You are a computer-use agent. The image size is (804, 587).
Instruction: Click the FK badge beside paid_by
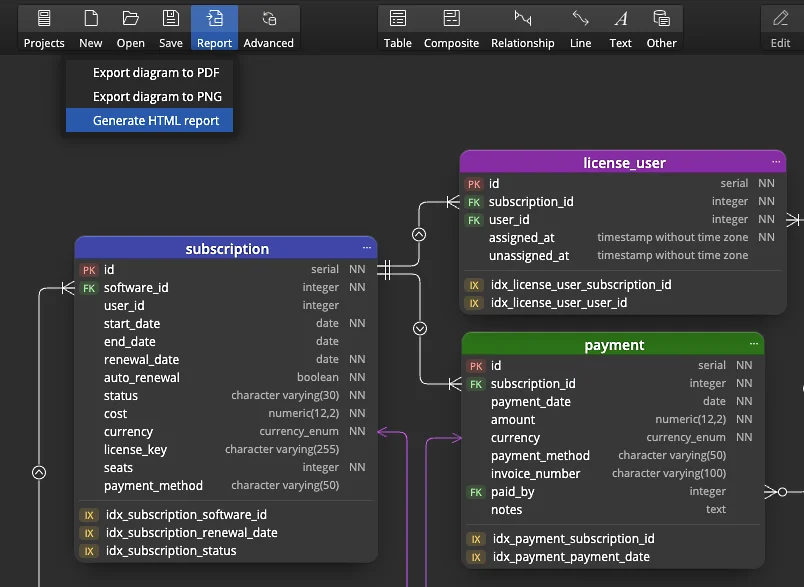coord(476,492)
